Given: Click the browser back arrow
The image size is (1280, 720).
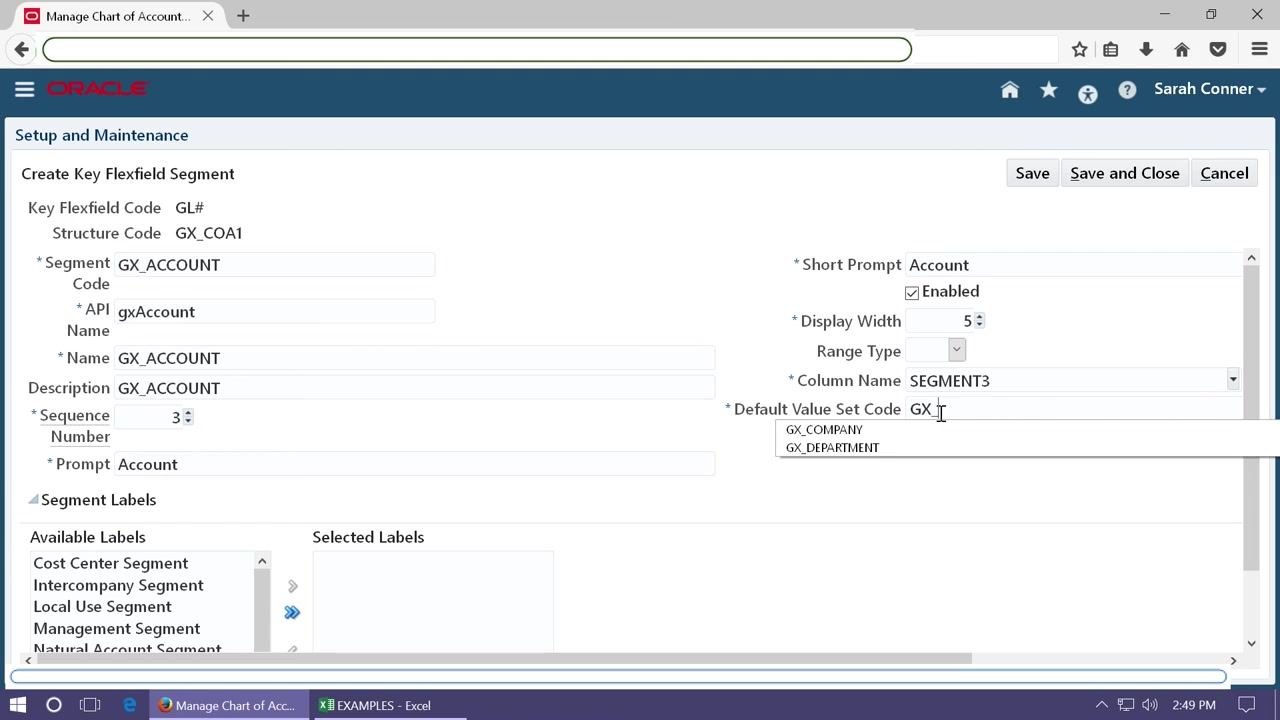Looking at the screenshot, I should (x=22, y=49).
